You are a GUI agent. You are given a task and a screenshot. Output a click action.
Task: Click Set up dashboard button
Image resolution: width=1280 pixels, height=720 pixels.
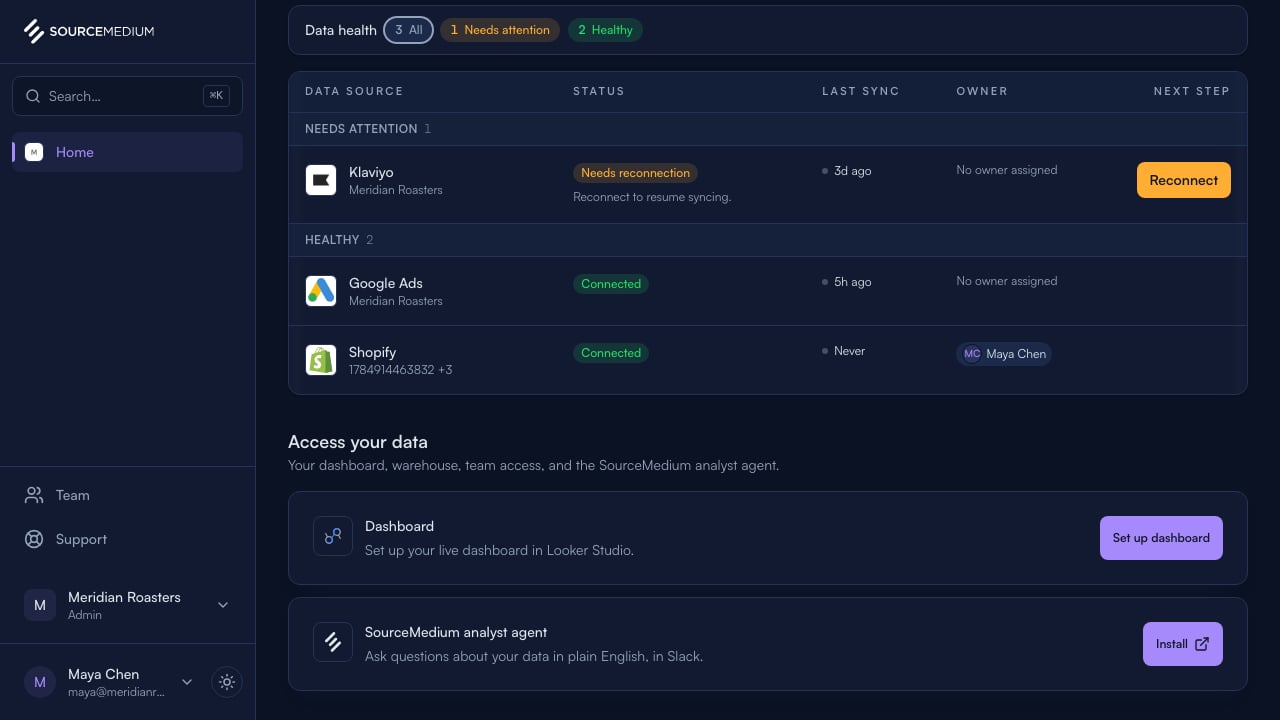1161,538
